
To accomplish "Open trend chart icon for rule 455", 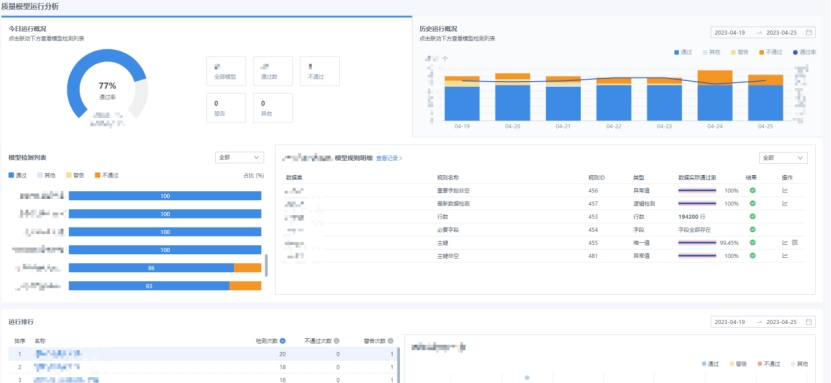I will pos(785,243).
